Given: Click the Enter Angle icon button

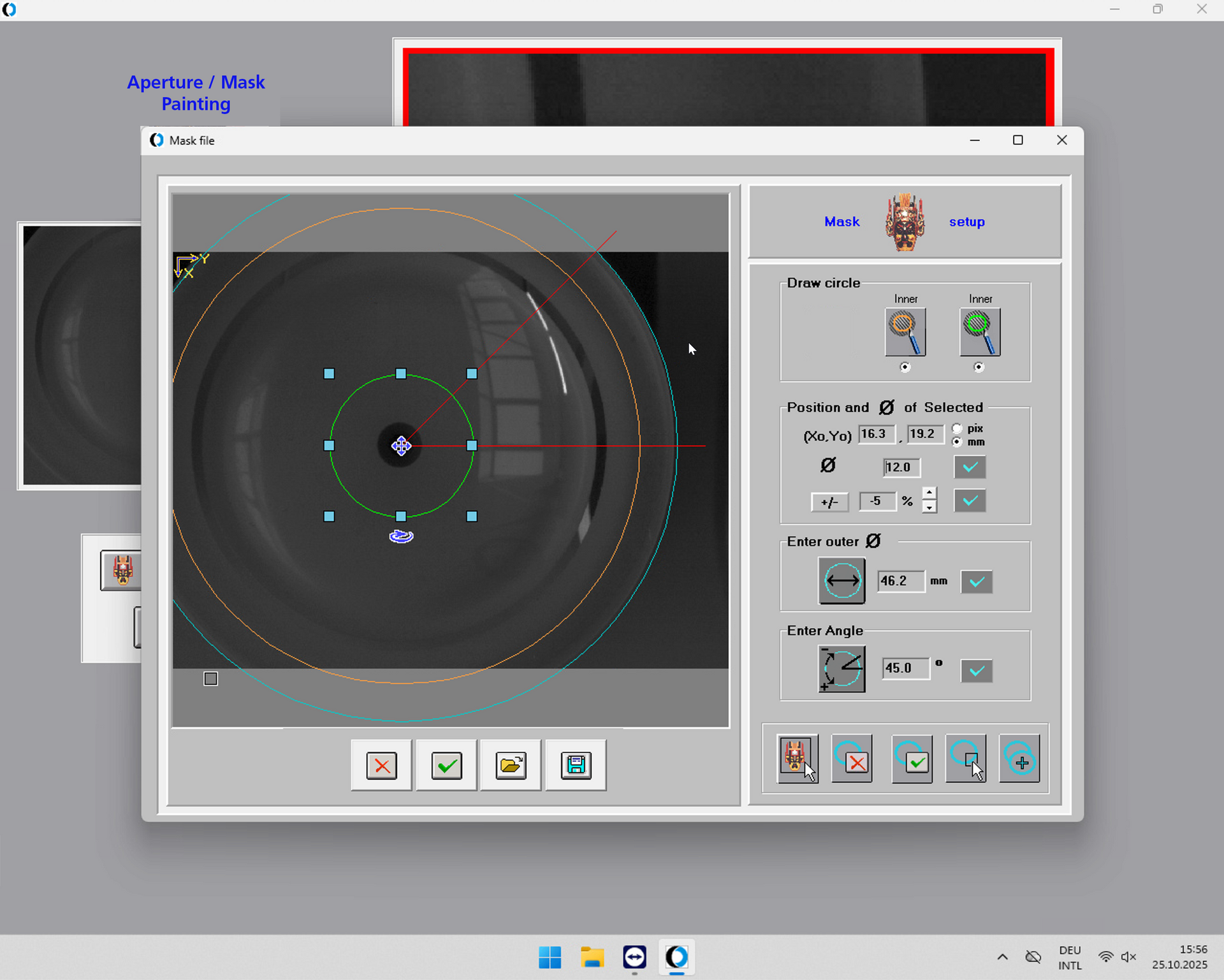Looking at the screenshot, I should 841,669.
